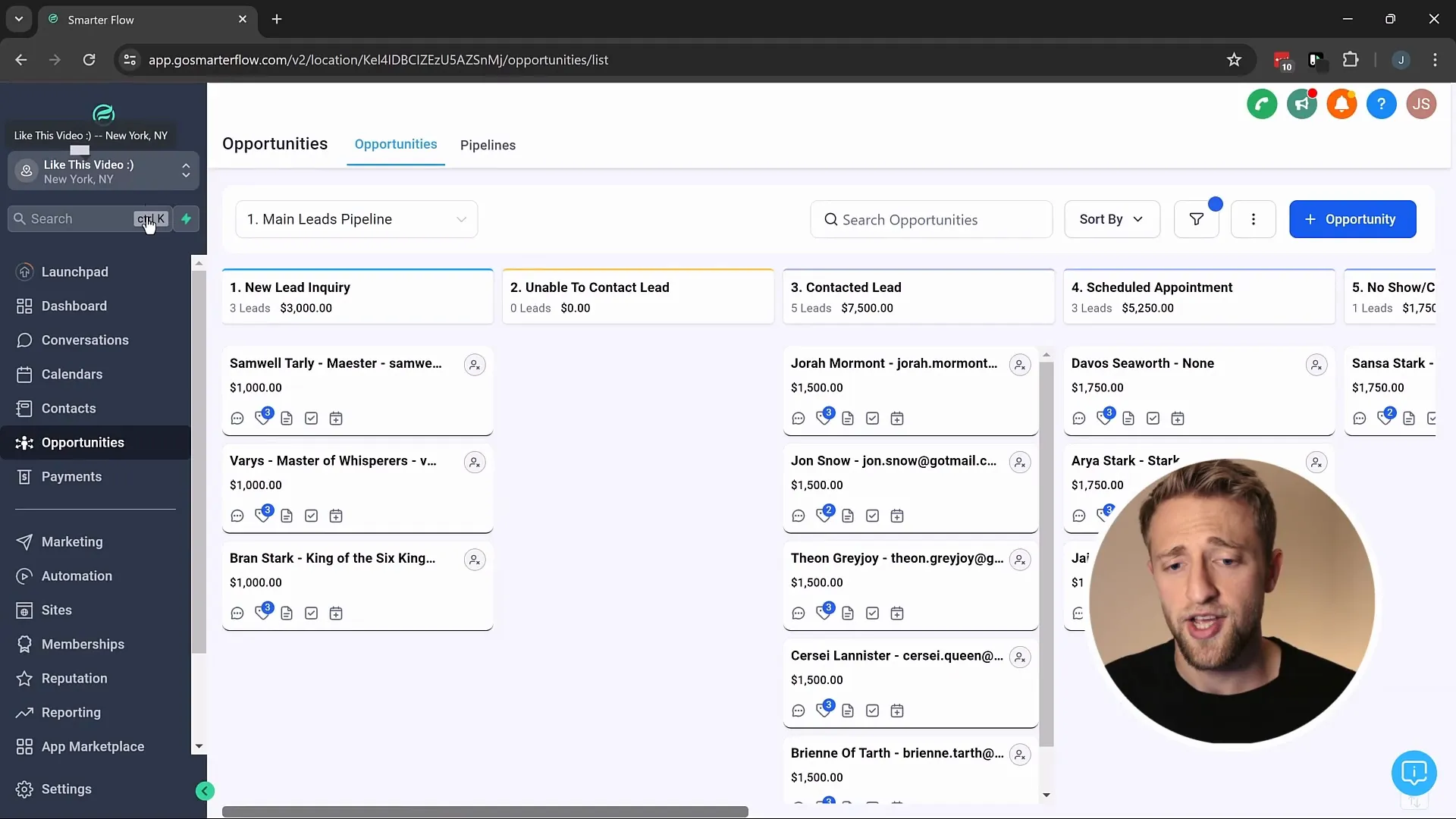Viewport: 1456px width, 819px height.
Task: Click the Contacted Lead column scrollbar
Action: pos(1046,554)
